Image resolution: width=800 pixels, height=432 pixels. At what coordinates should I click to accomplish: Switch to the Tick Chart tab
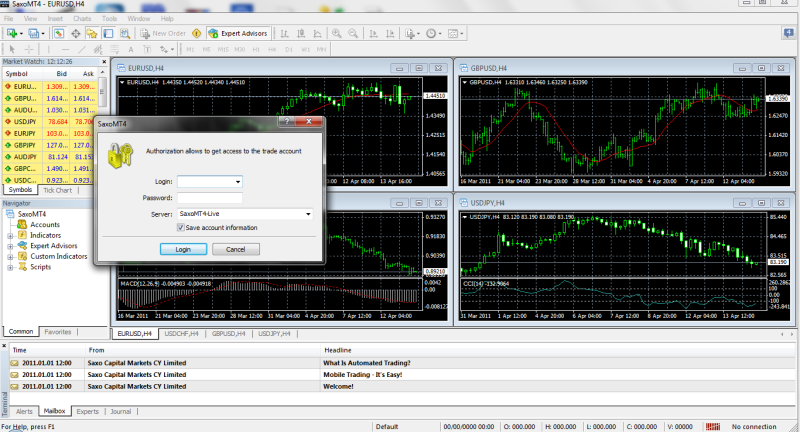pos(57,190)
